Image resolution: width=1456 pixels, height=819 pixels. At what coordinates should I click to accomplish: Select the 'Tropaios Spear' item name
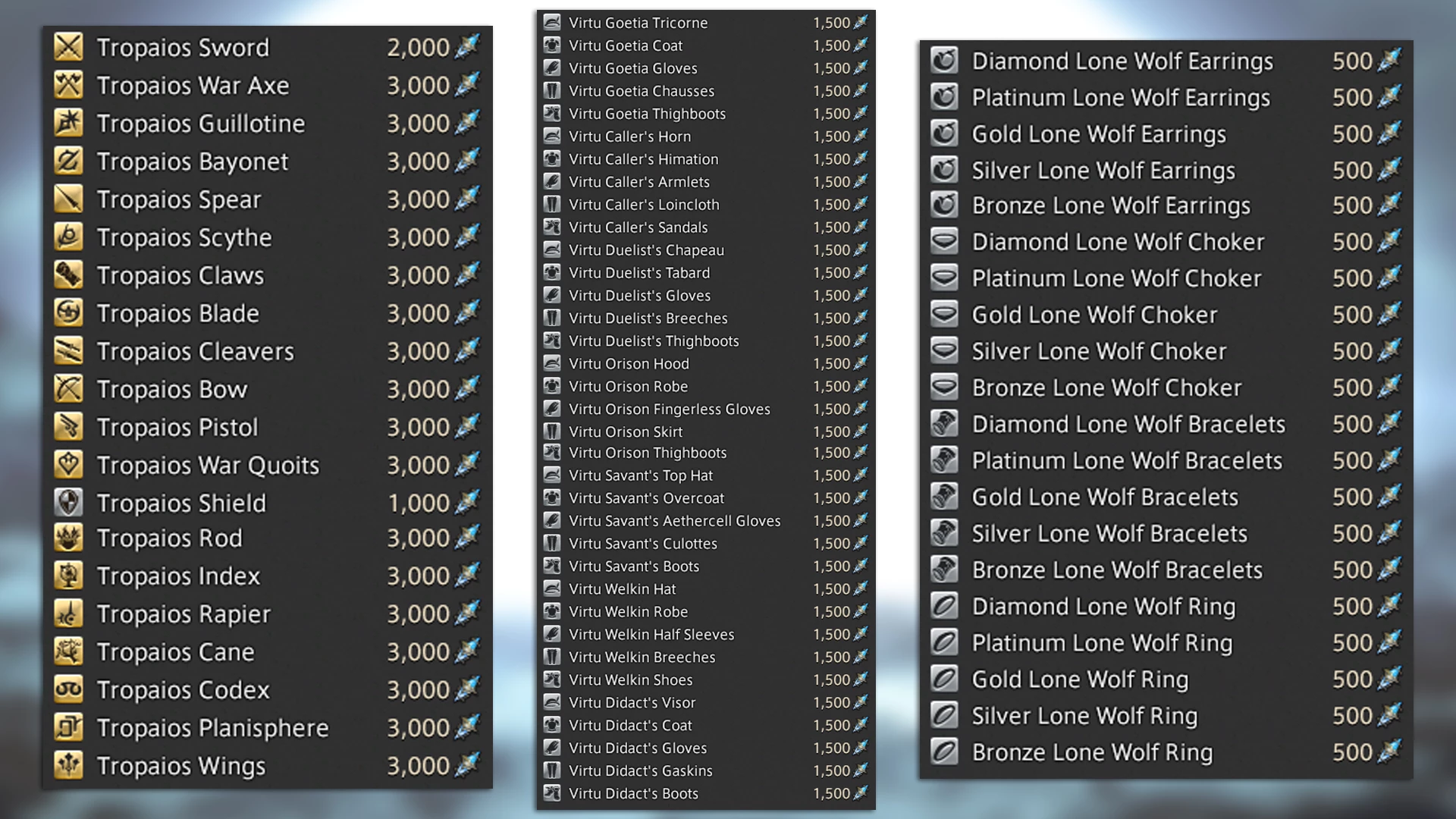pos(179,199)
